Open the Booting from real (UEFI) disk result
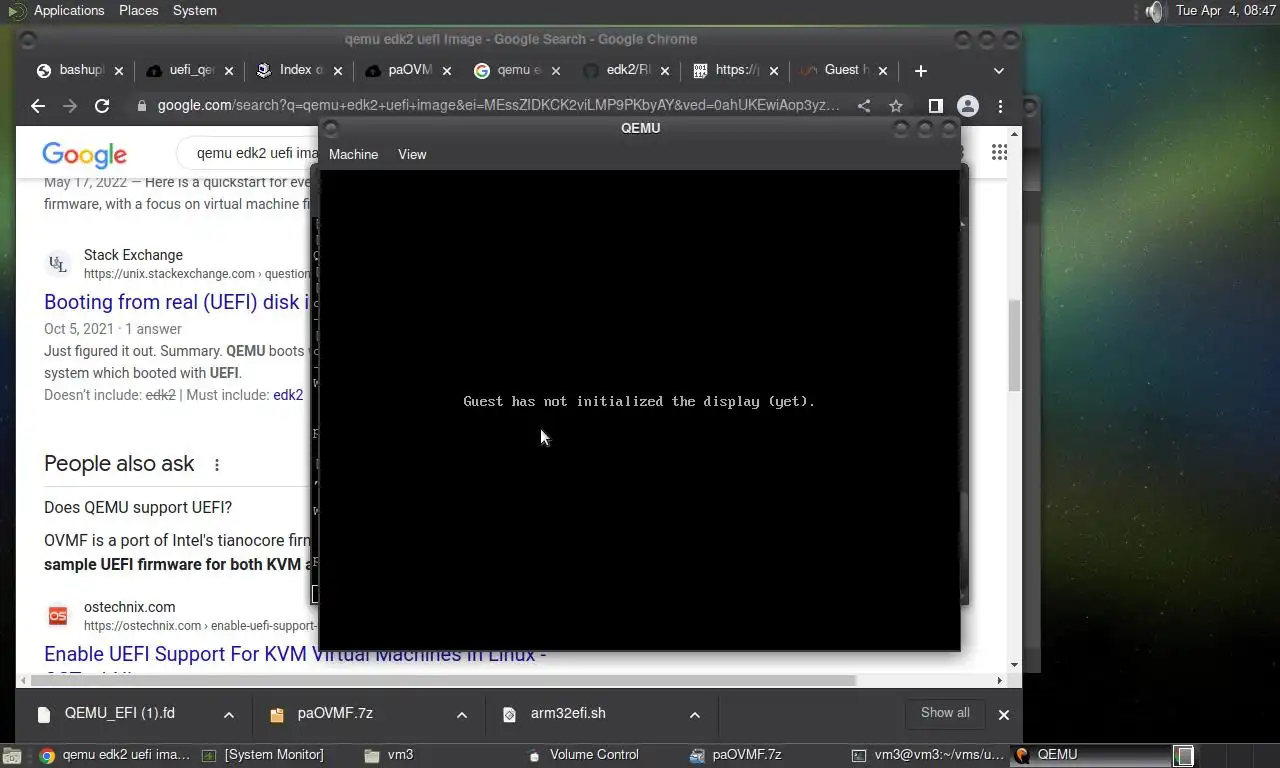 coord(175,302)
